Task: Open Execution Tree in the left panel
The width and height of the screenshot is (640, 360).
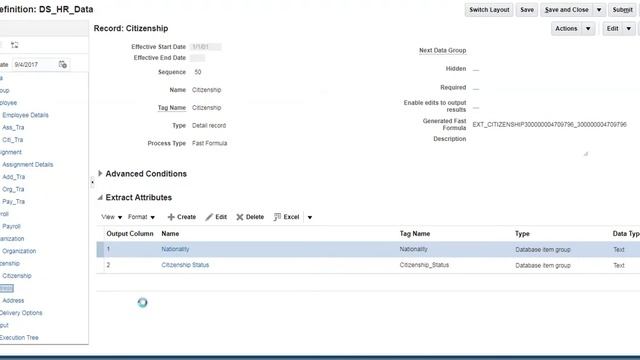Action: tap(19, 338)
